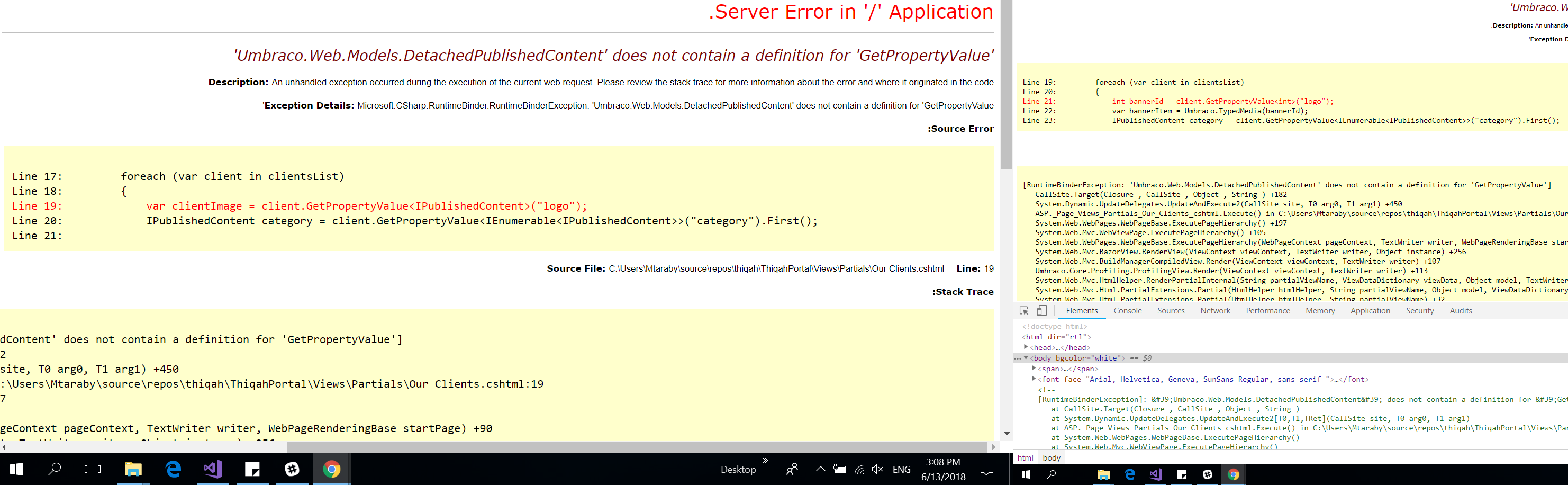Open the Audits tab in DevTools
The image size is (1568, 485).
(x=1460, y=311)
